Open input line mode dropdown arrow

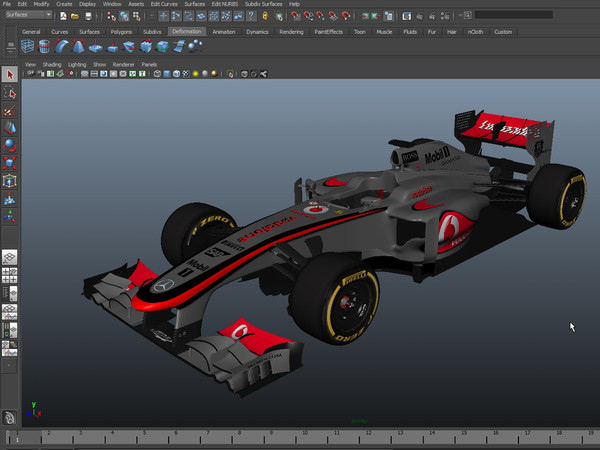coord(460,15)
